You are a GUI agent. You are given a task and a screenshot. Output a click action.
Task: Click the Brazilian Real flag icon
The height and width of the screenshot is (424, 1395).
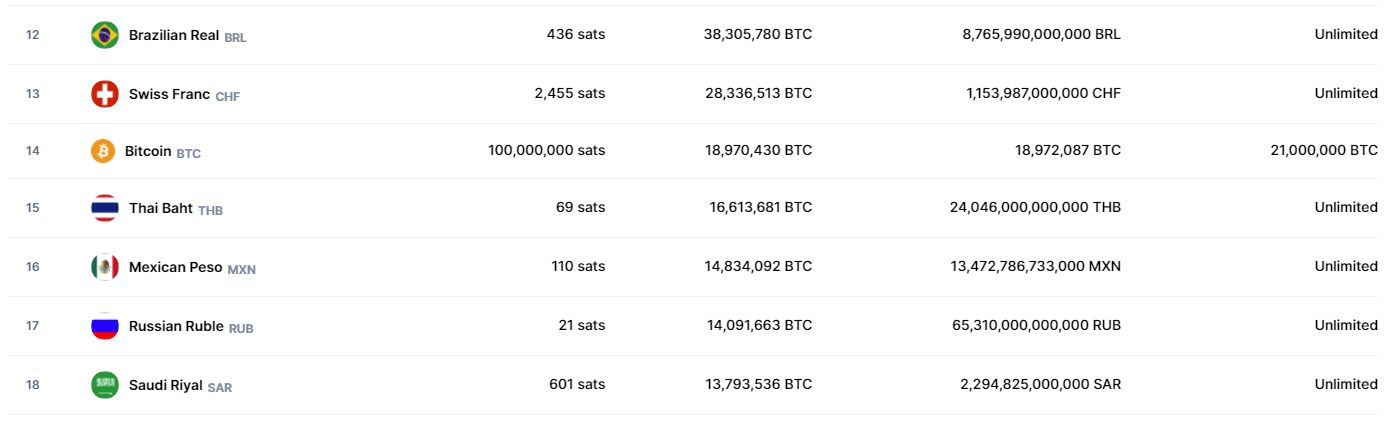coord(105,35)
